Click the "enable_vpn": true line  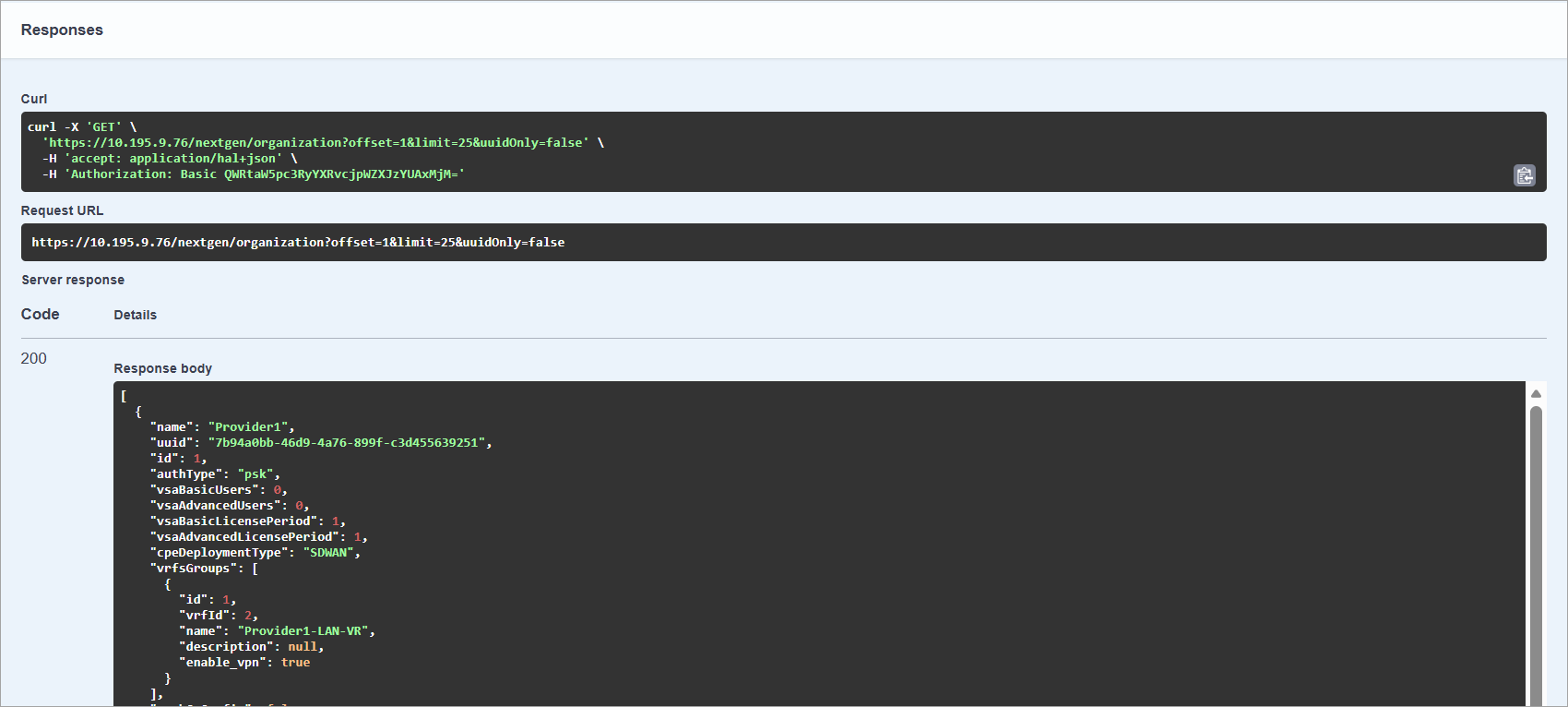[x=244, y=663]
